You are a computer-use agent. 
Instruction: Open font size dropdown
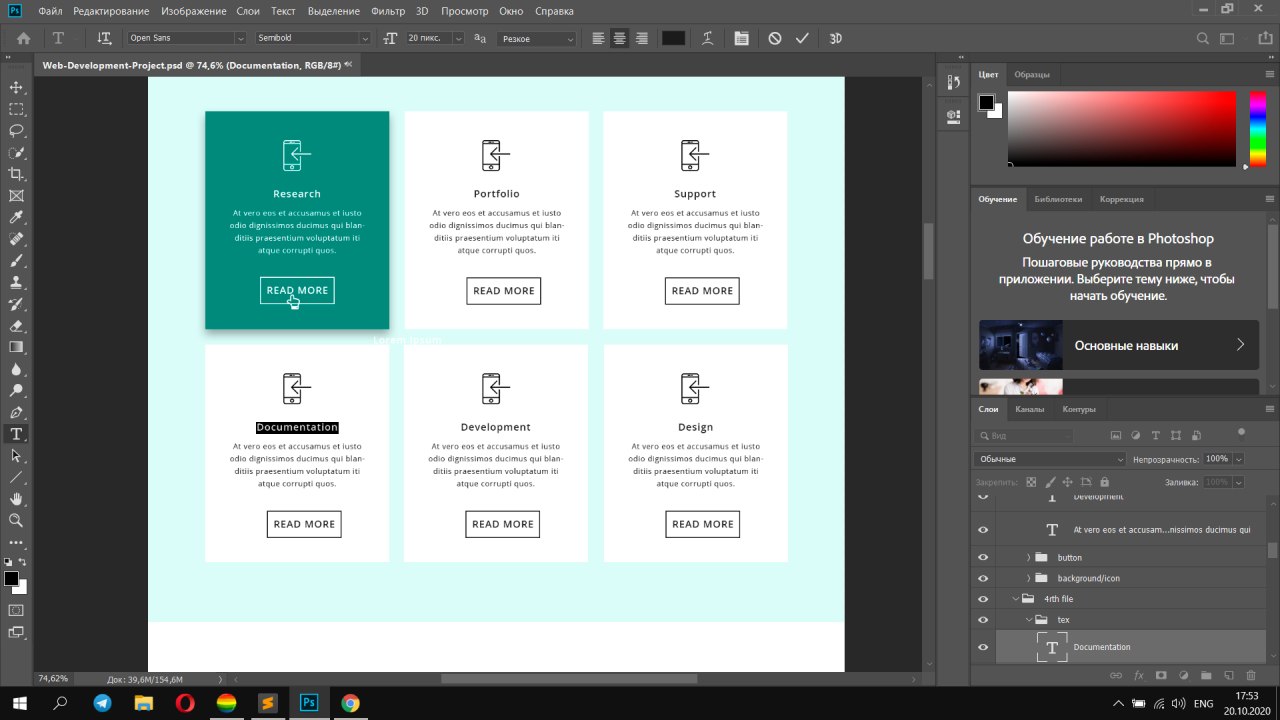point(459,38)
